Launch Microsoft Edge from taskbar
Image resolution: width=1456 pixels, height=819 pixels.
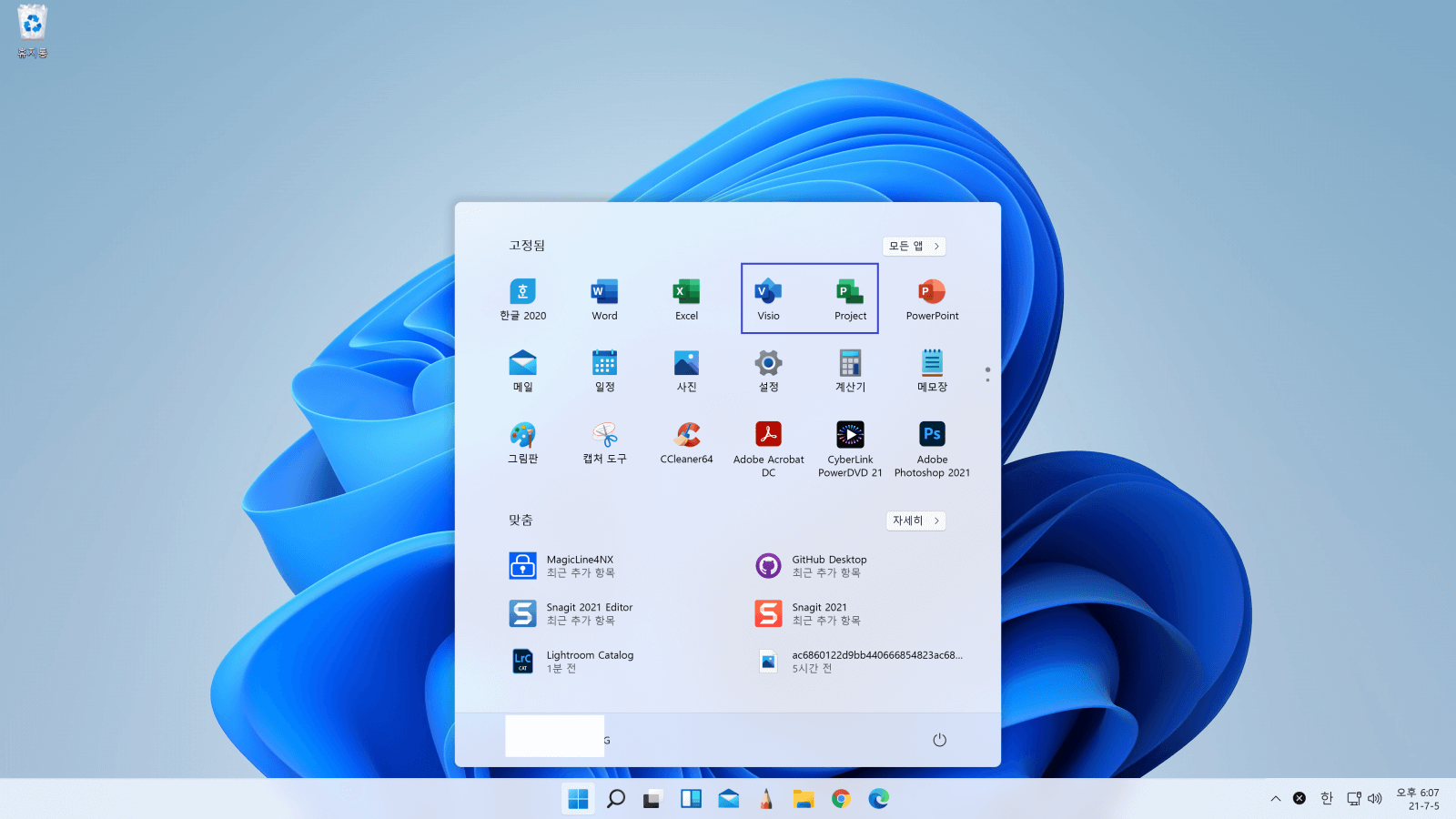[x=878, y=799]
